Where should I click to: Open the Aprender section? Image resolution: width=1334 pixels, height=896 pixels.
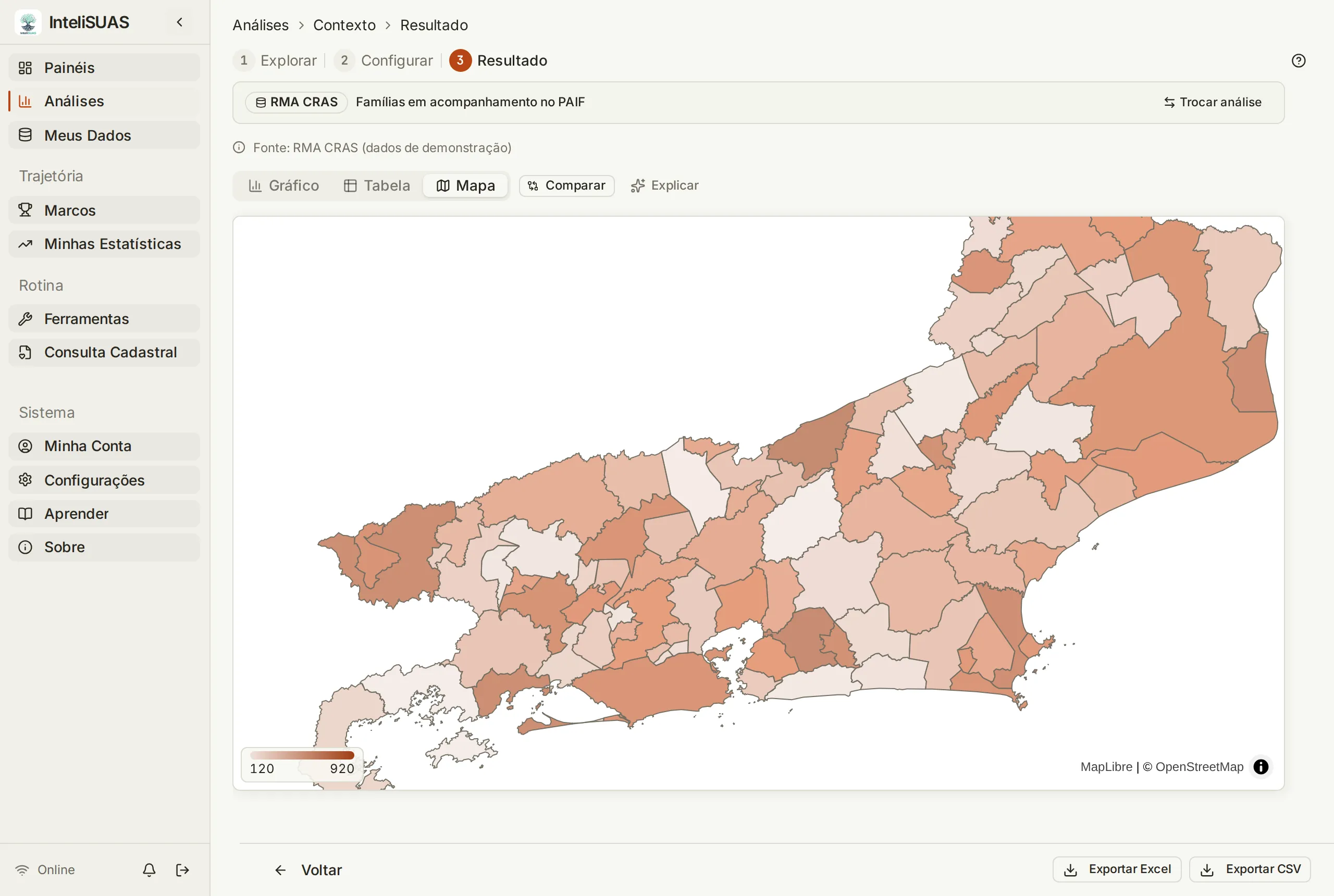click(x=104, y=514)
